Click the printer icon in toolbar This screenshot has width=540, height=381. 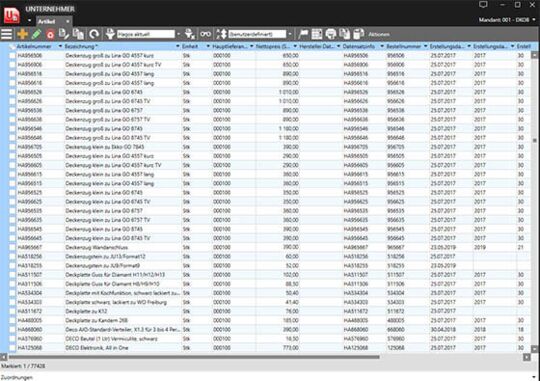331,34
